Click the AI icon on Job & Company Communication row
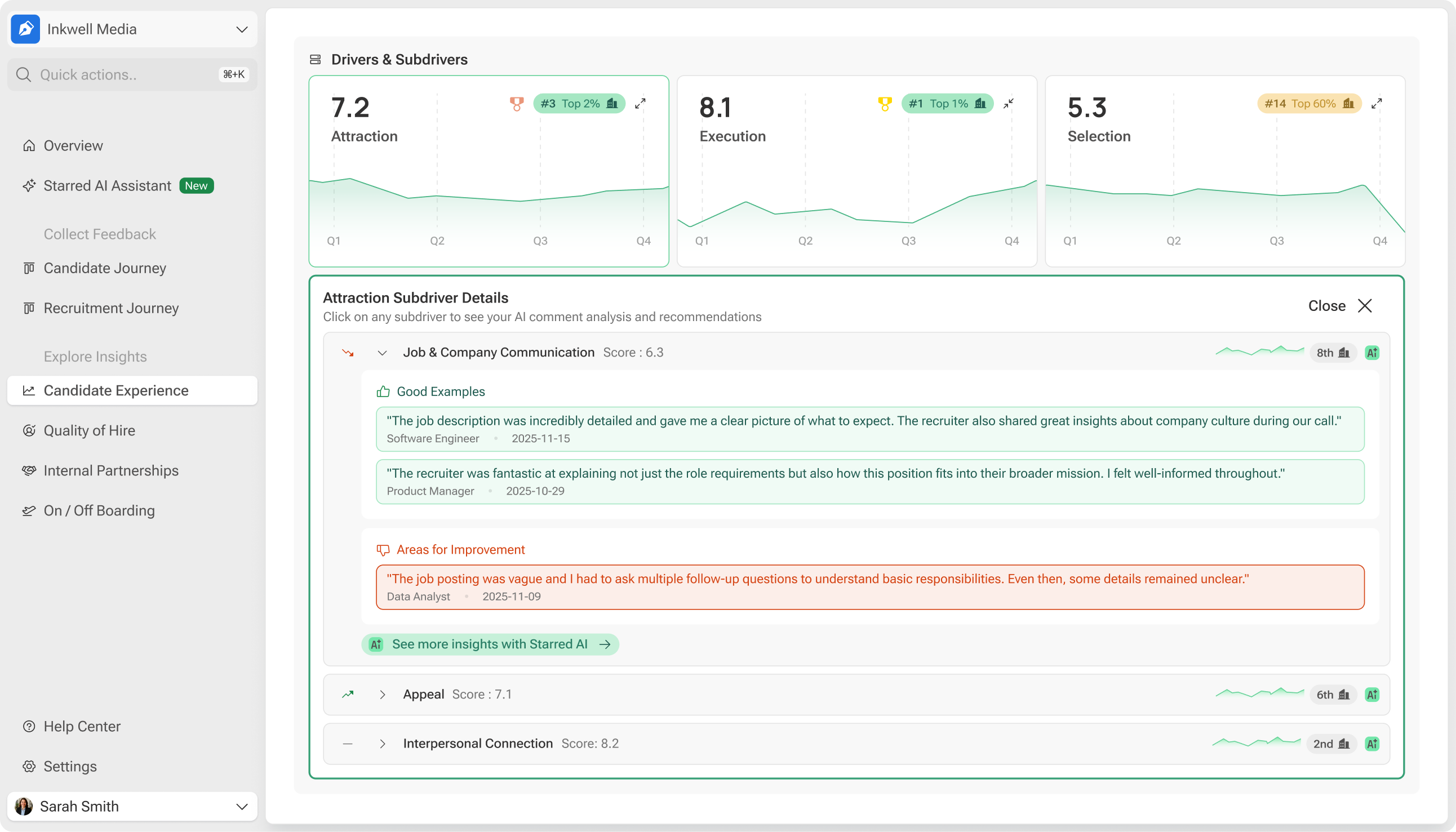The width and height of the screenshot is (1456, 832). 1372,353
